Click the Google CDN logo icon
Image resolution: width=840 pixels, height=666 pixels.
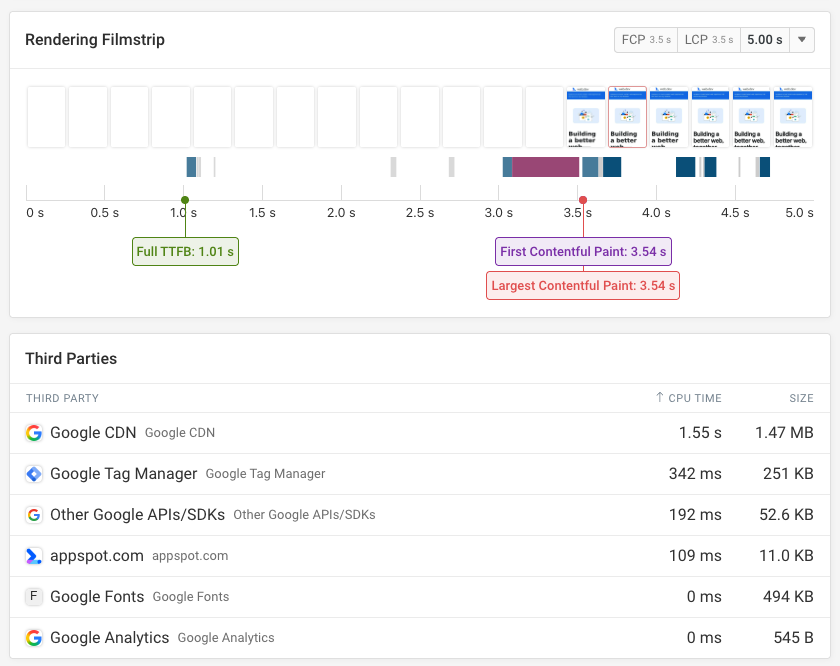click(x=34, y=433)
